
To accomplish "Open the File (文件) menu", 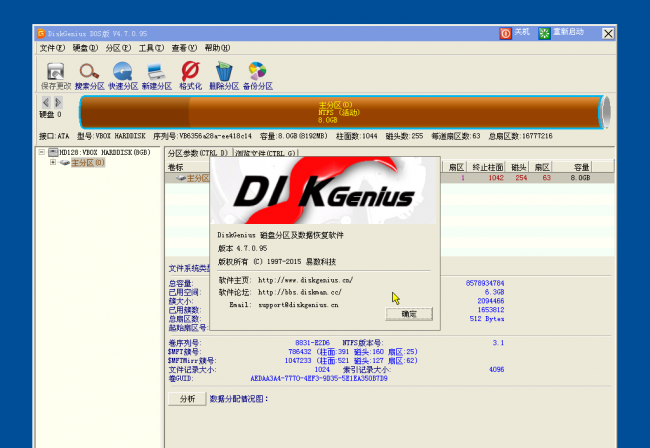I will point(52,48).
